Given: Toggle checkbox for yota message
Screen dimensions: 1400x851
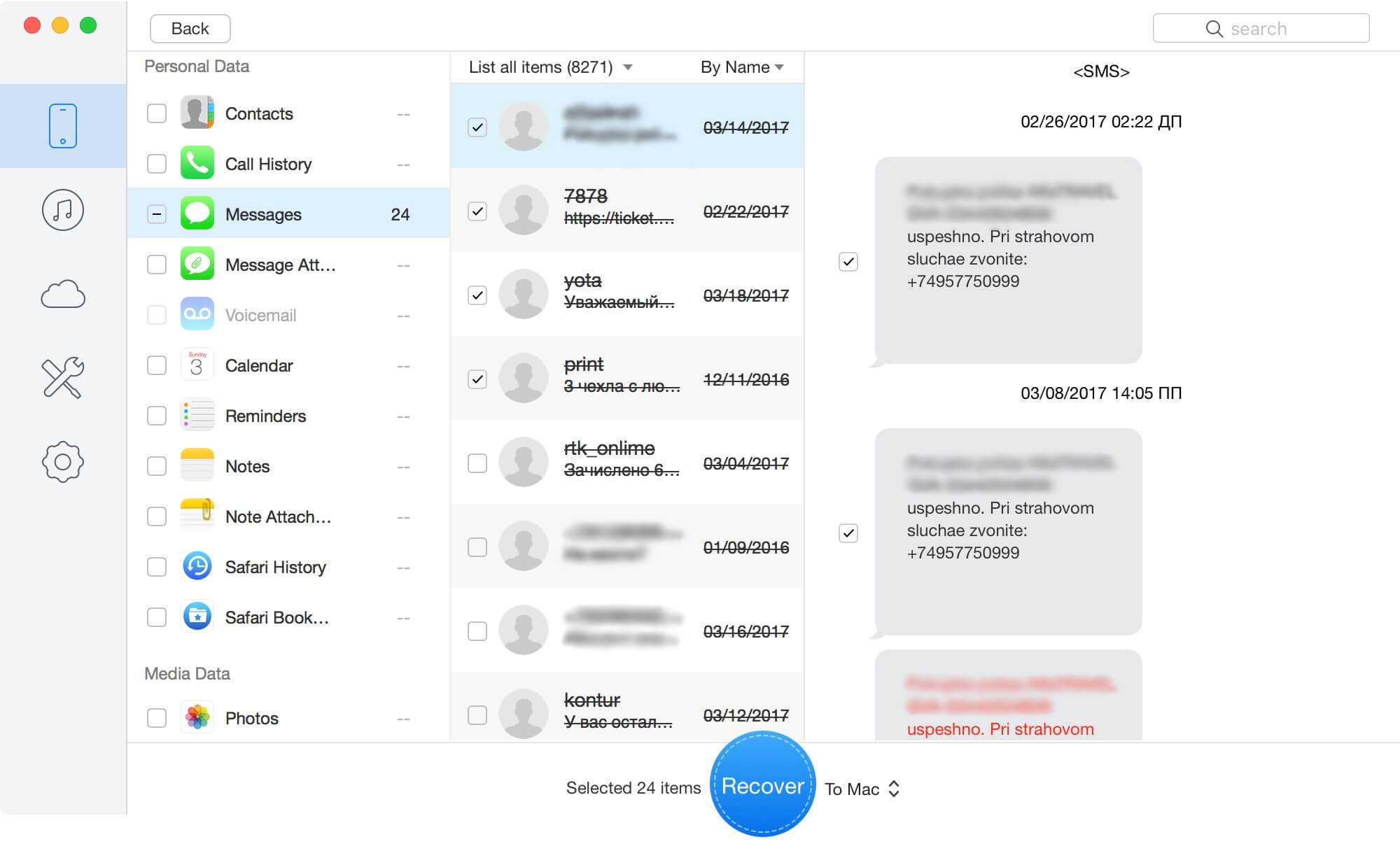Looking at the screenshot, I should pyautogui.click(x=477, y=294).
